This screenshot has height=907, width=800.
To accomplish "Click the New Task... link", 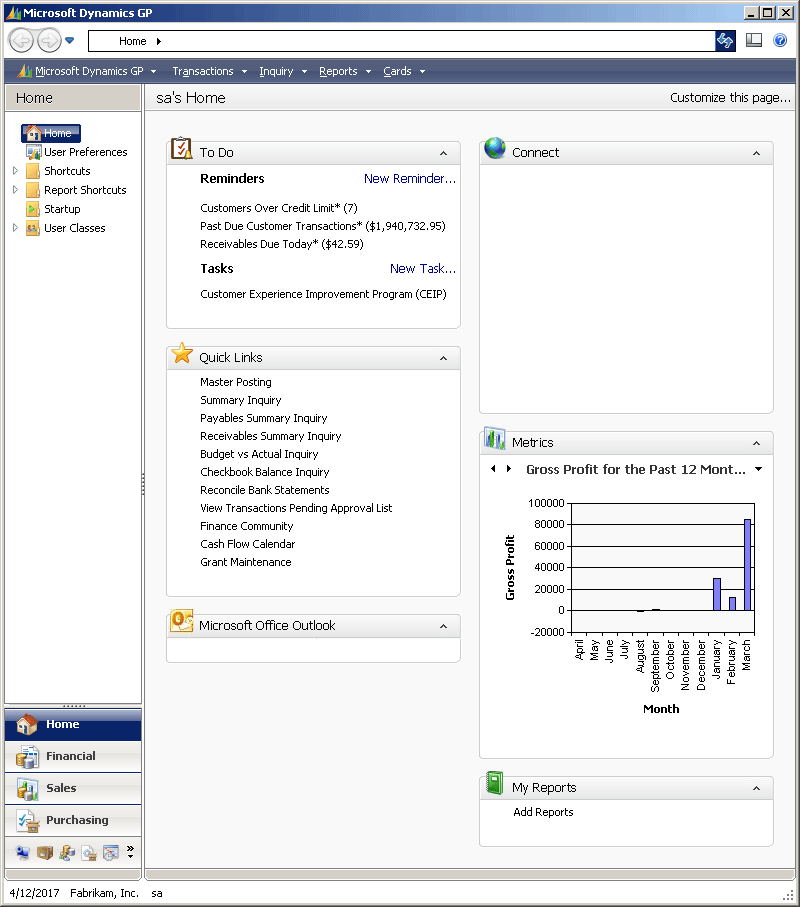I will click(x=422, y=268).
